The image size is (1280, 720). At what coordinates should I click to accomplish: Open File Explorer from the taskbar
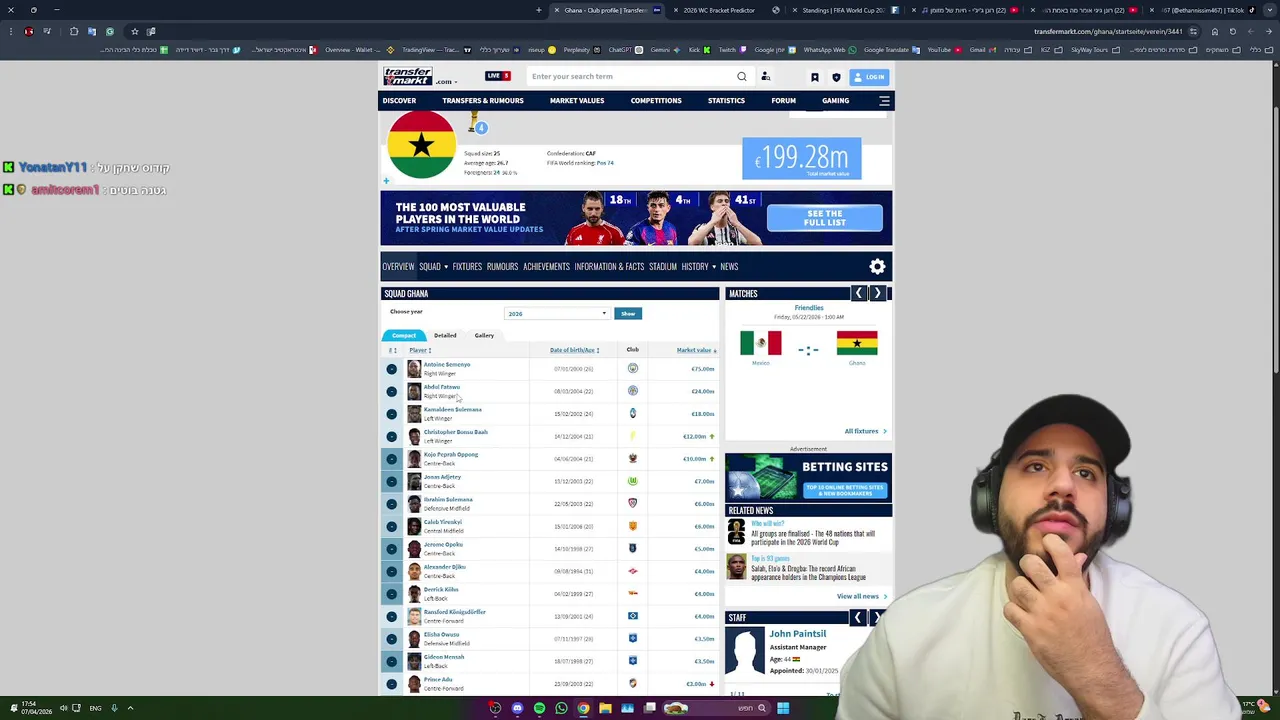click(605, 708)
